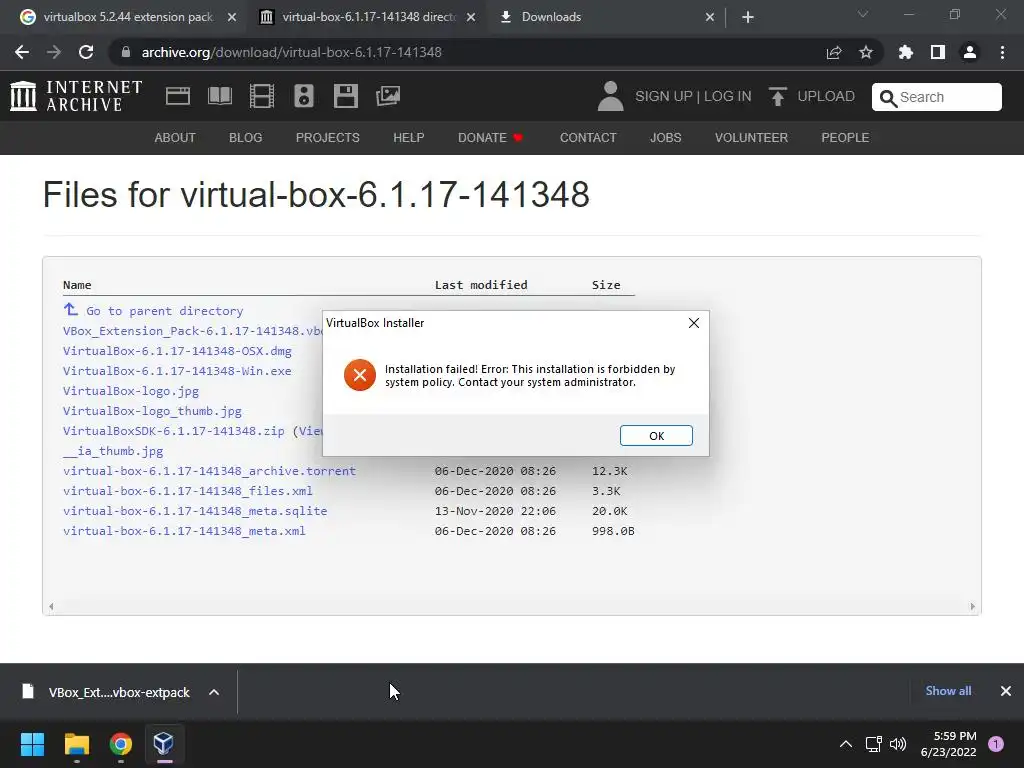
Task: Open File Explorer from taskbar
Action: 76,744
